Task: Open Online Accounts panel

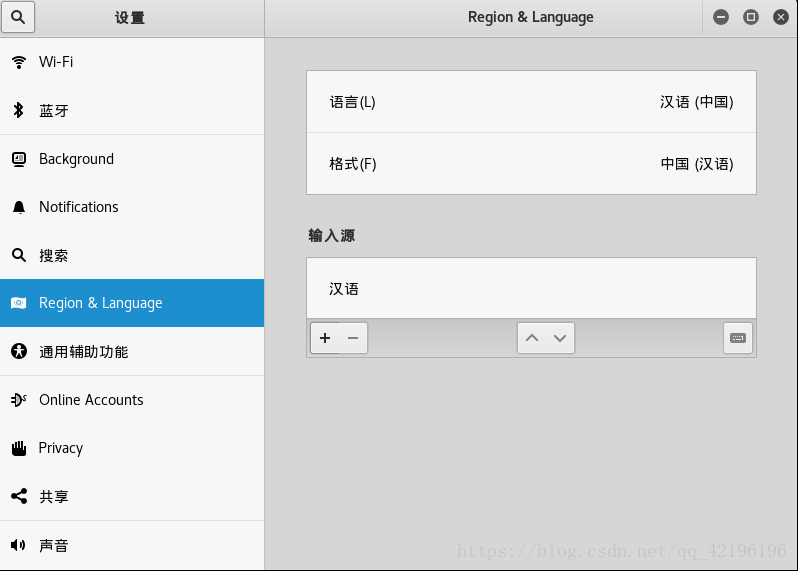Action: 132,400
